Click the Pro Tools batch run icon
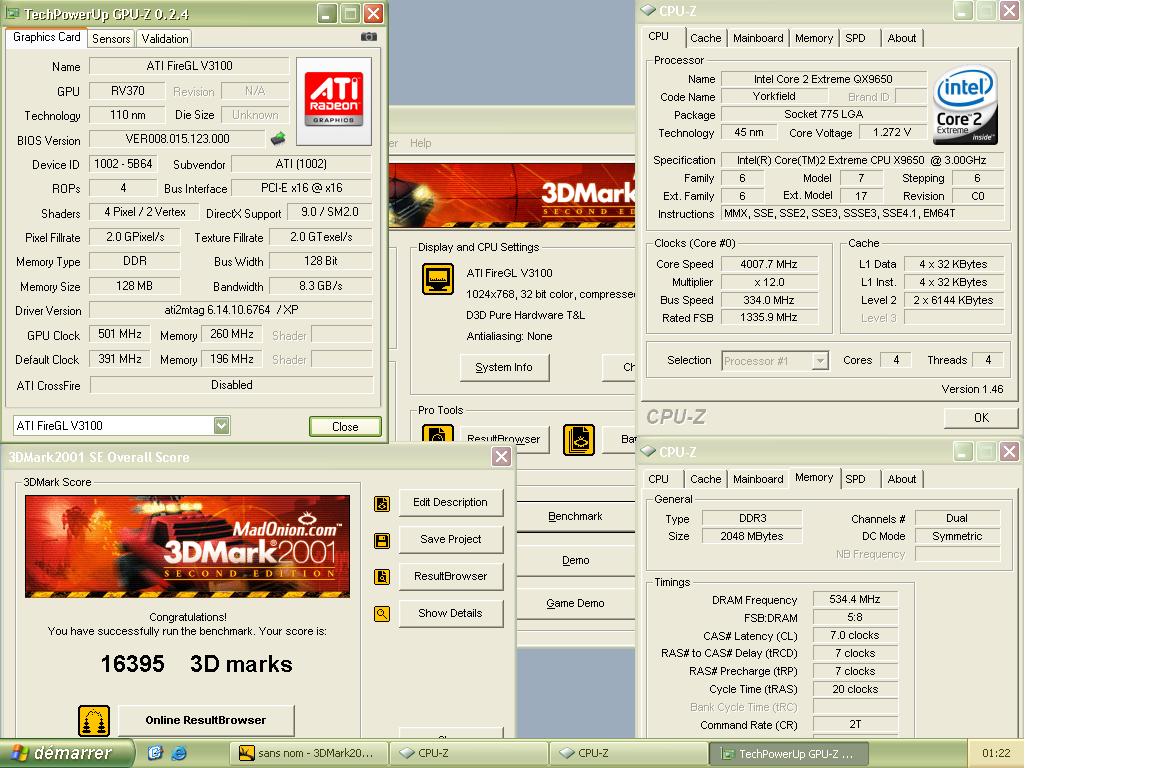This screenshot has width=1151, height=768. (x=578, y=440)
